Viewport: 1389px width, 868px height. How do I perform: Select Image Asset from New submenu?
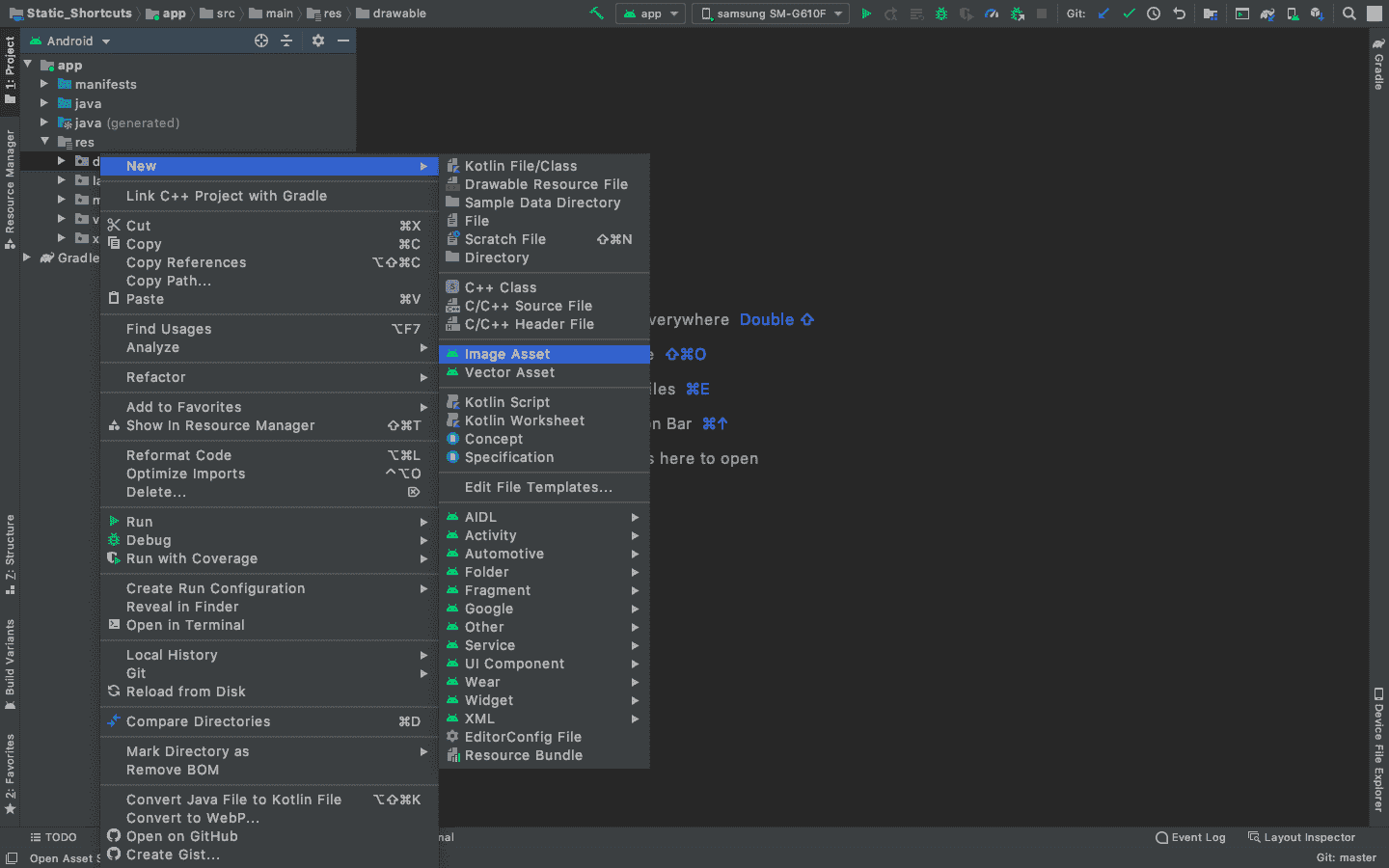tap(507, 354)
